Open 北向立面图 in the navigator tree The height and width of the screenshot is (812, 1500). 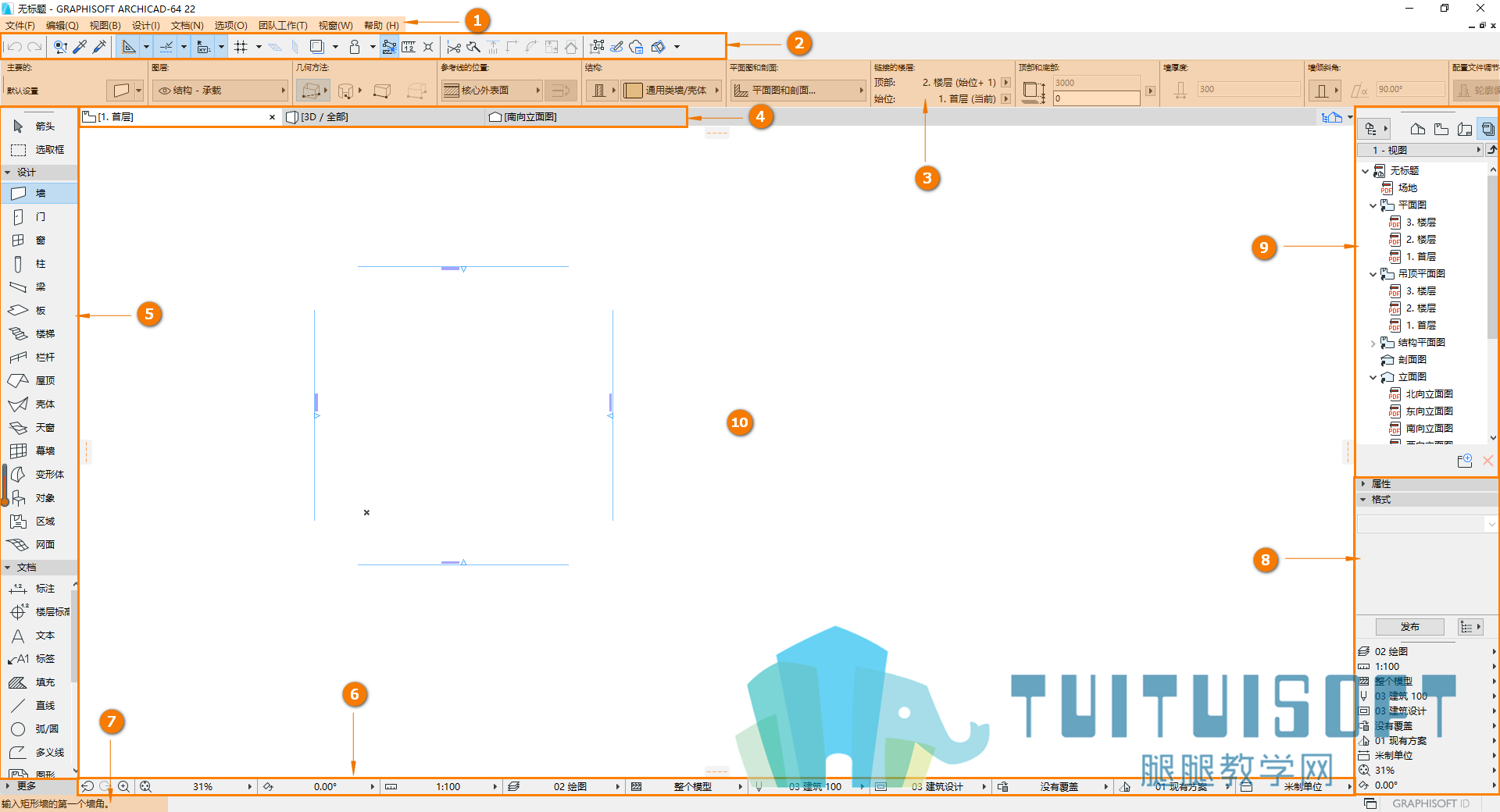tap(1429, 394)
